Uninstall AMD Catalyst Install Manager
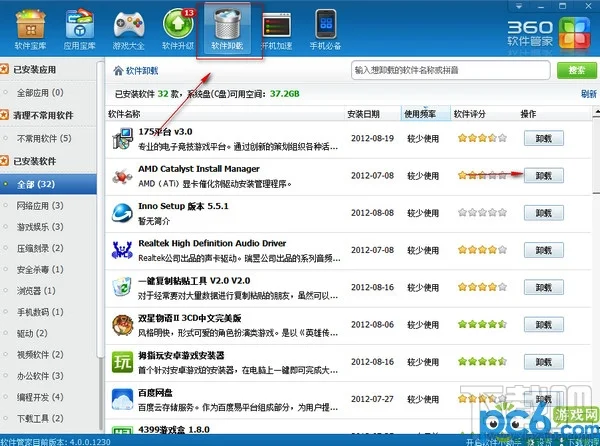Image resolution: width=600 pixels, height=446 pixels. click(x=544, y=176)
